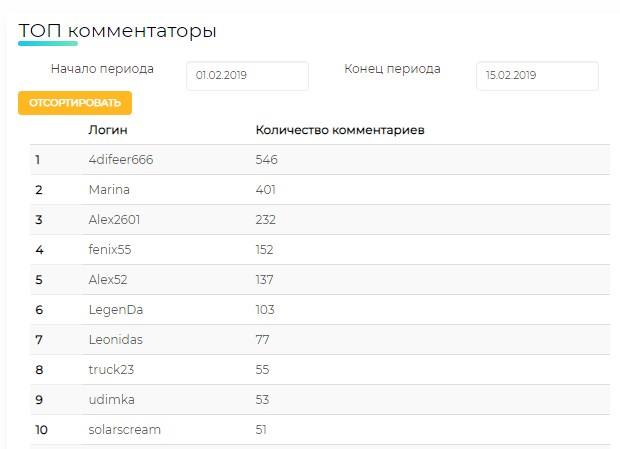This screenshot has width=620, height=449.
Task: Open user Marina in the list
Action: coord(109,190)
